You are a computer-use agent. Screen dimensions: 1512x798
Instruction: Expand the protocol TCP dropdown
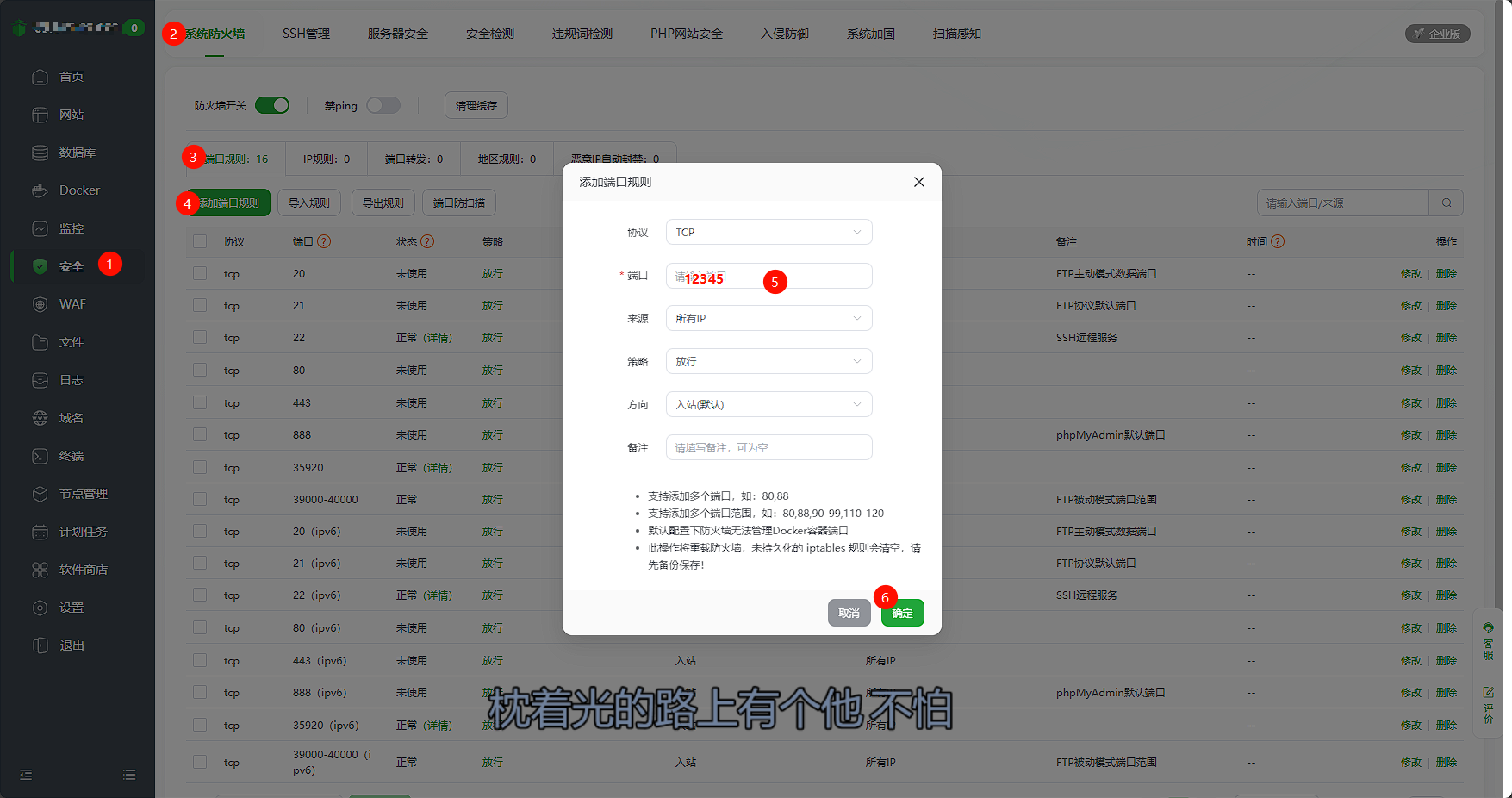(x=768, y=232)
